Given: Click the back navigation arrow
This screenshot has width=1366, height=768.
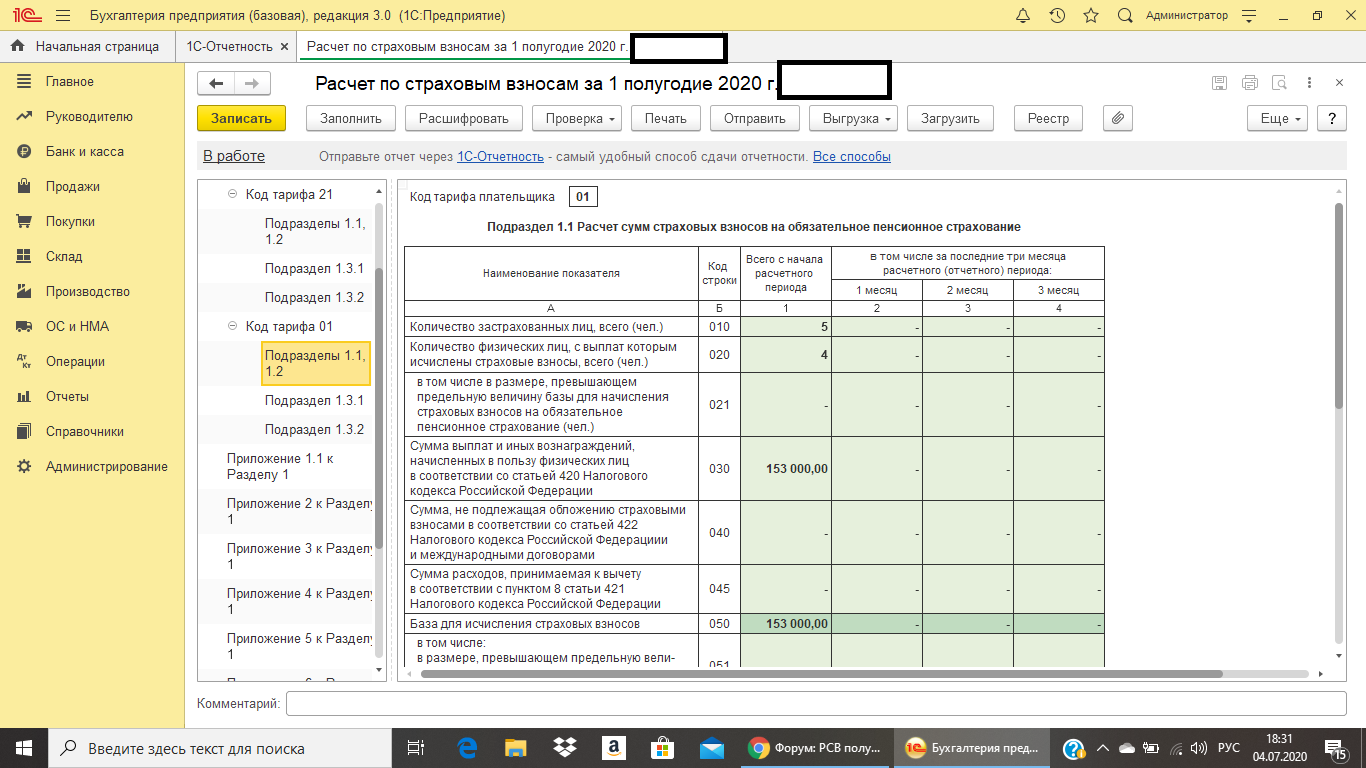Looking at the screenshot, I should click(216, 83).
